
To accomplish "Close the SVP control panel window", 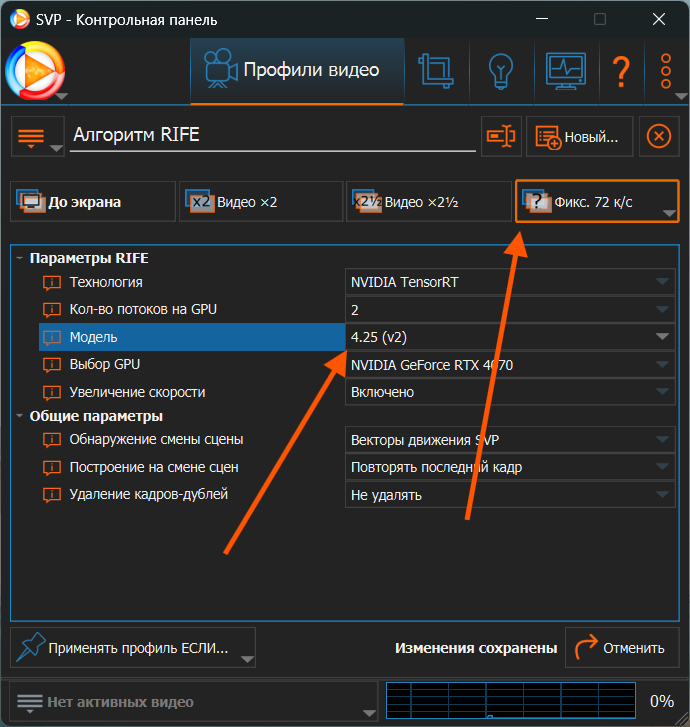I will point(658,19).
